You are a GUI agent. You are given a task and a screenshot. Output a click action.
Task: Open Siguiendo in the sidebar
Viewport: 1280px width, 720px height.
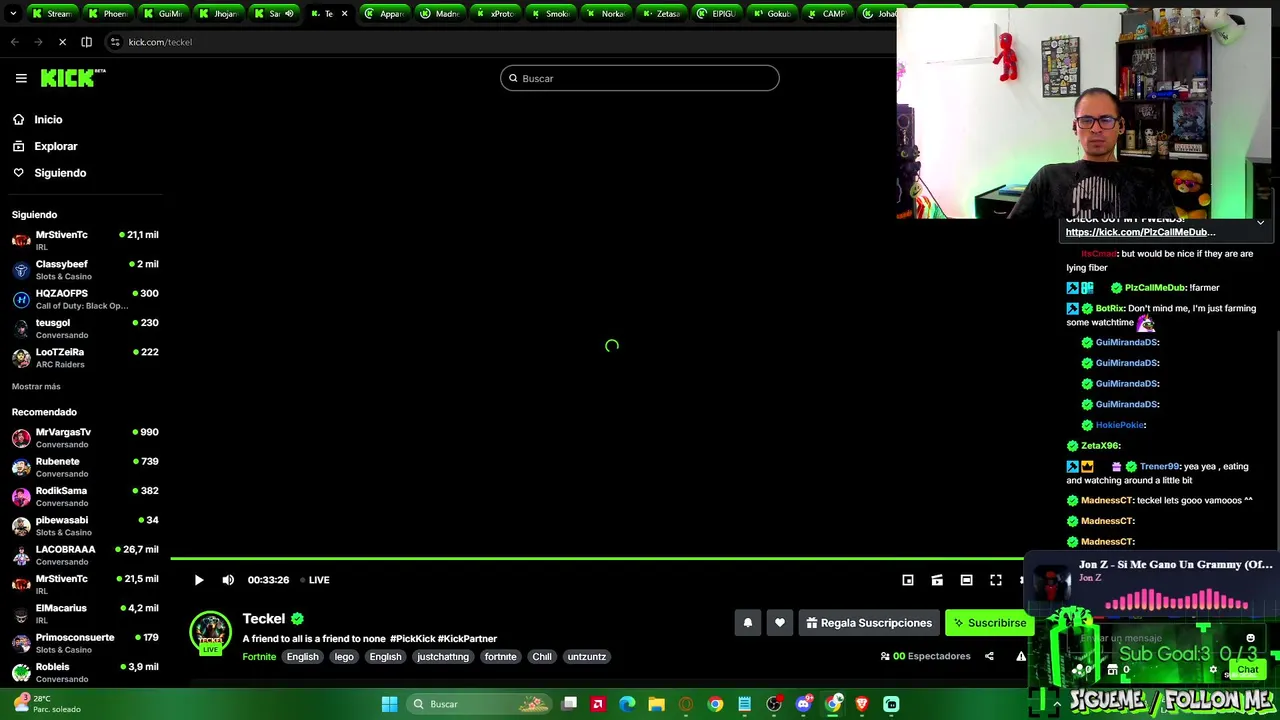pyautogui.click(x=60, y=173)
